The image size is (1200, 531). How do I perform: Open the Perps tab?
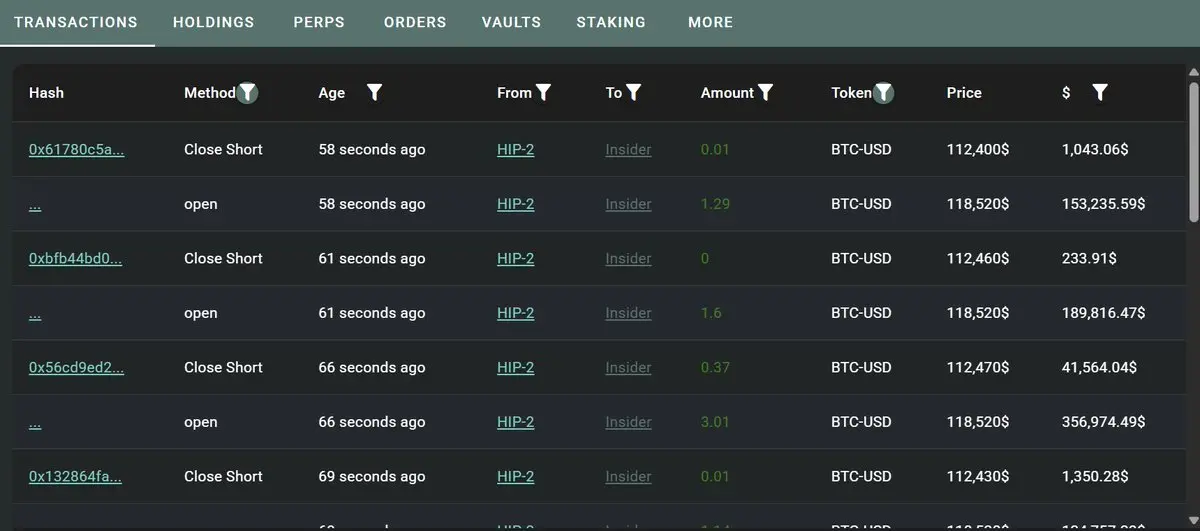click(319, 22)
